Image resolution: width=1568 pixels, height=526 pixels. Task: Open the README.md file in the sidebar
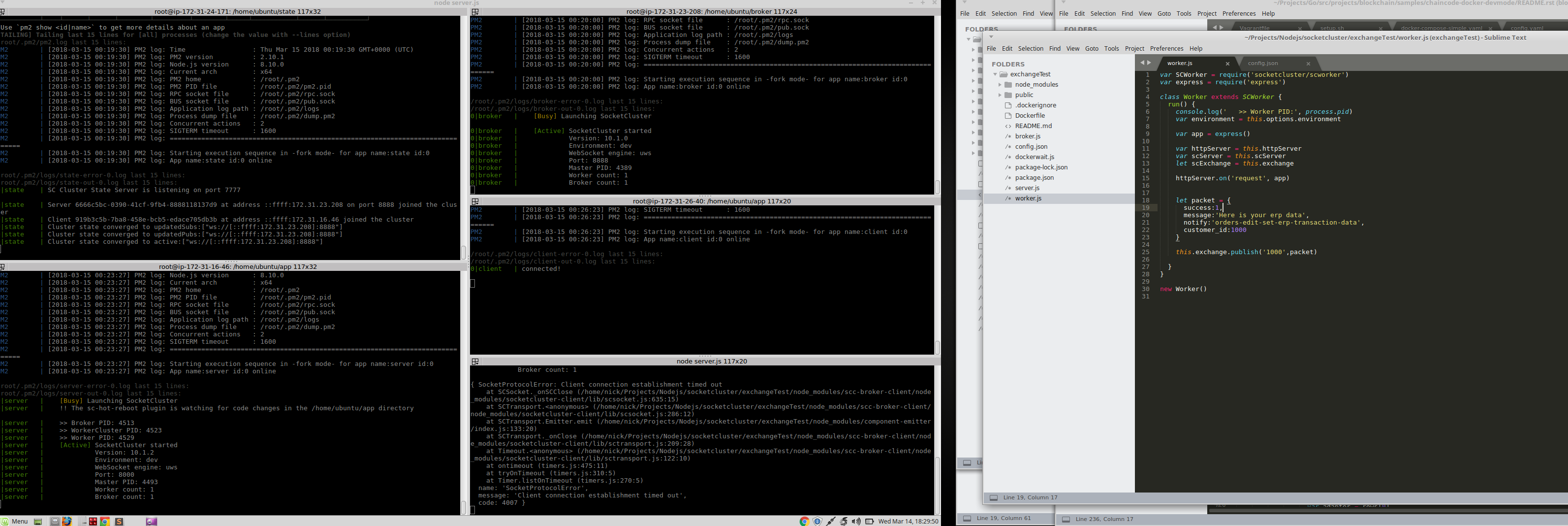(x=1033, y=126)
